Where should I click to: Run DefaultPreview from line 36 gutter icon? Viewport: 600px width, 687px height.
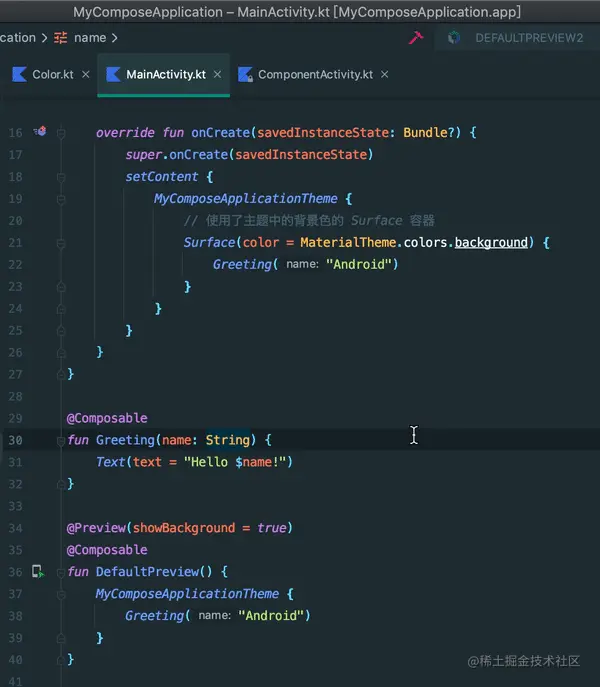coord(38,571)
